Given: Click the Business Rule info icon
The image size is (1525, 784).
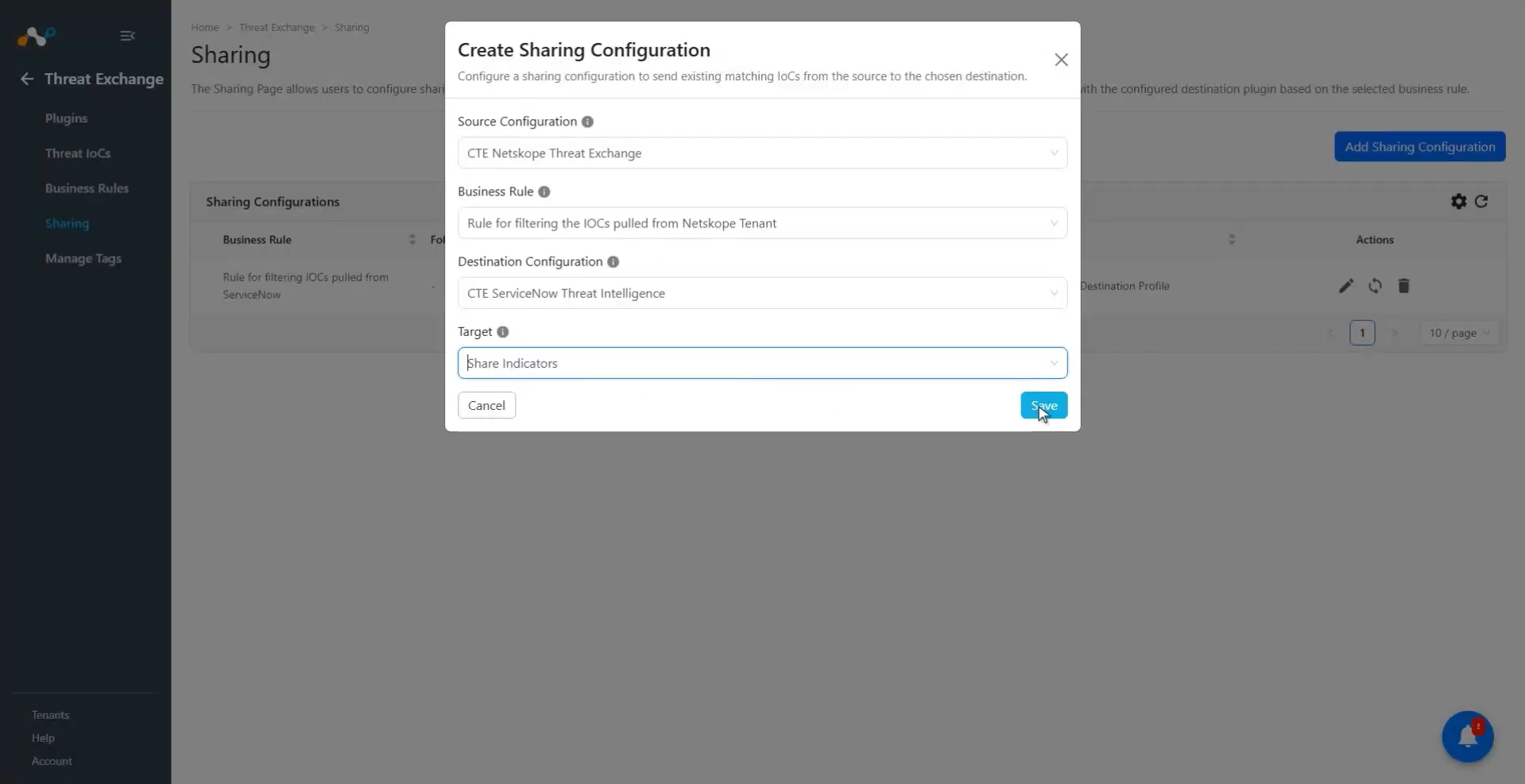Looking at the screenshot, I should [544, 191].
